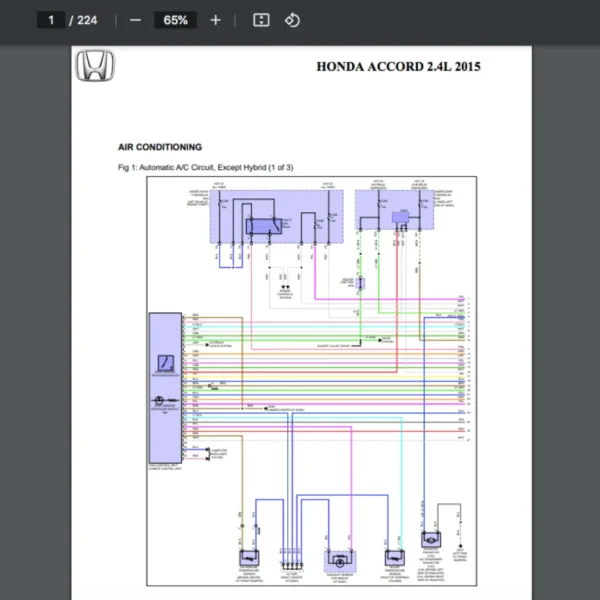Select the AIR CONDITIONING heading
The image size is (600, 600).
coord(159,147)
